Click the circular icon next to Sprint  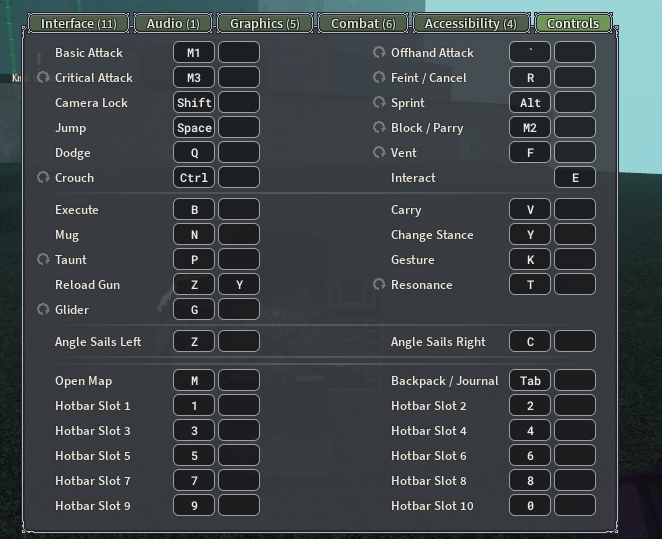coord(379,103)
